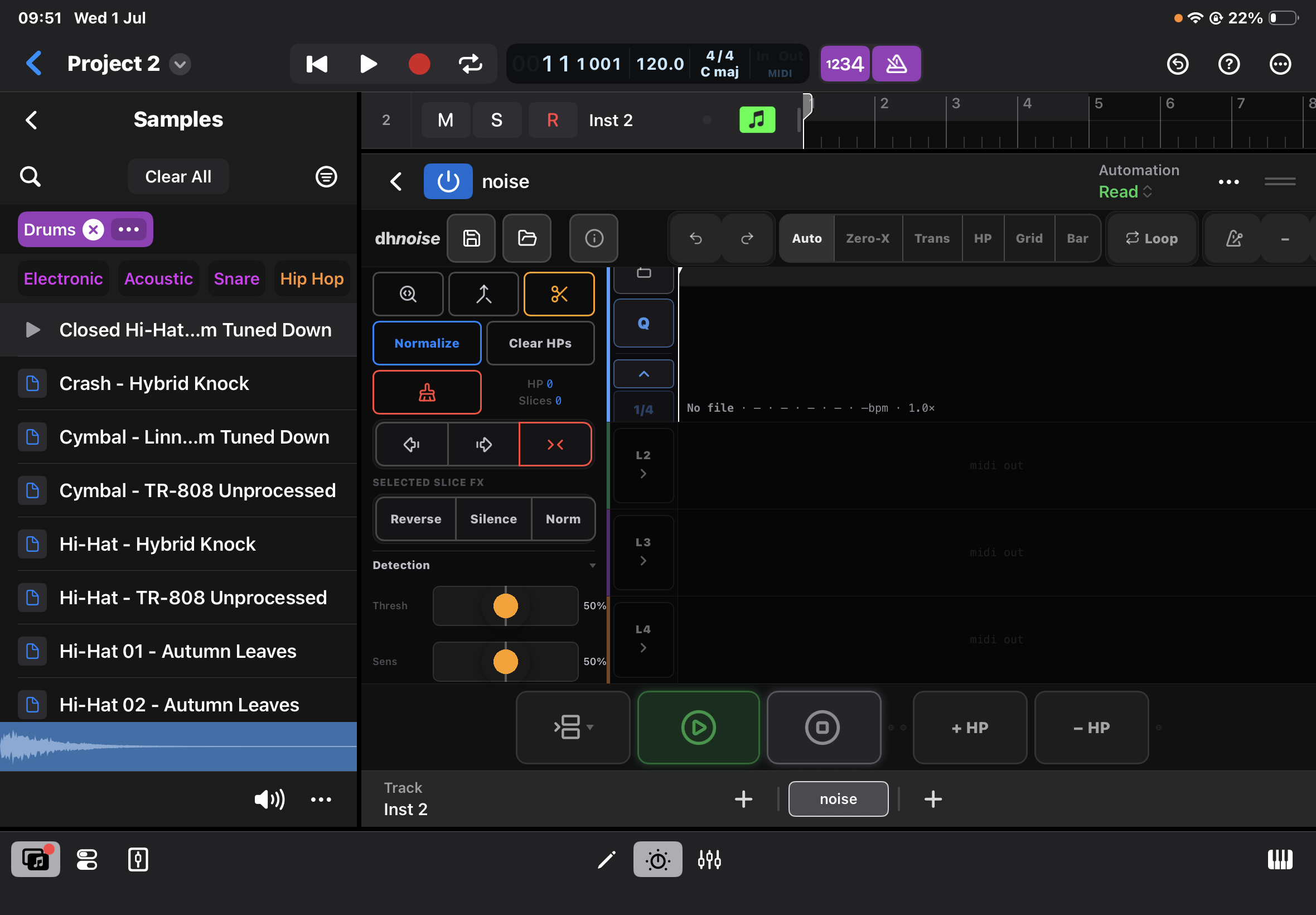Screen dimensions: 1316x915
Task: Solo the Inst 2 track
Action: coord(497,120)
